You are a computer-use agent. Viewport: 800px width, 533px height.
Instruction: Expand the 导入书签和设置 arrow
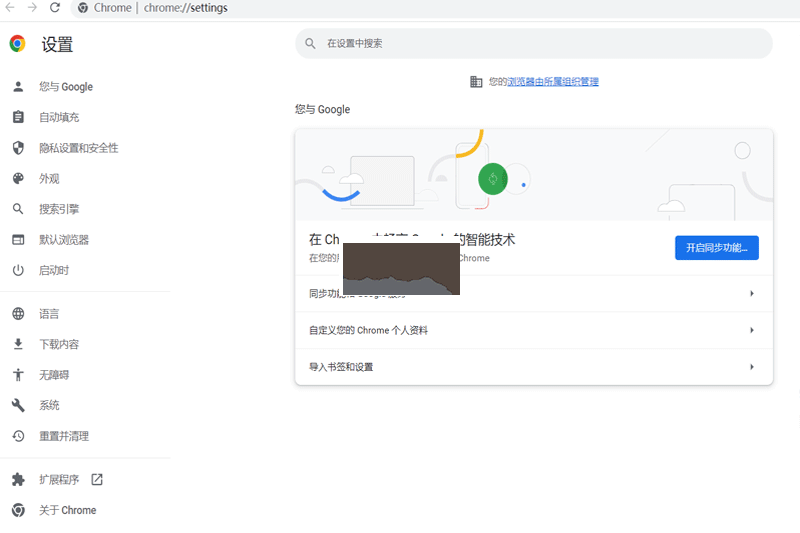coord(752,367)
